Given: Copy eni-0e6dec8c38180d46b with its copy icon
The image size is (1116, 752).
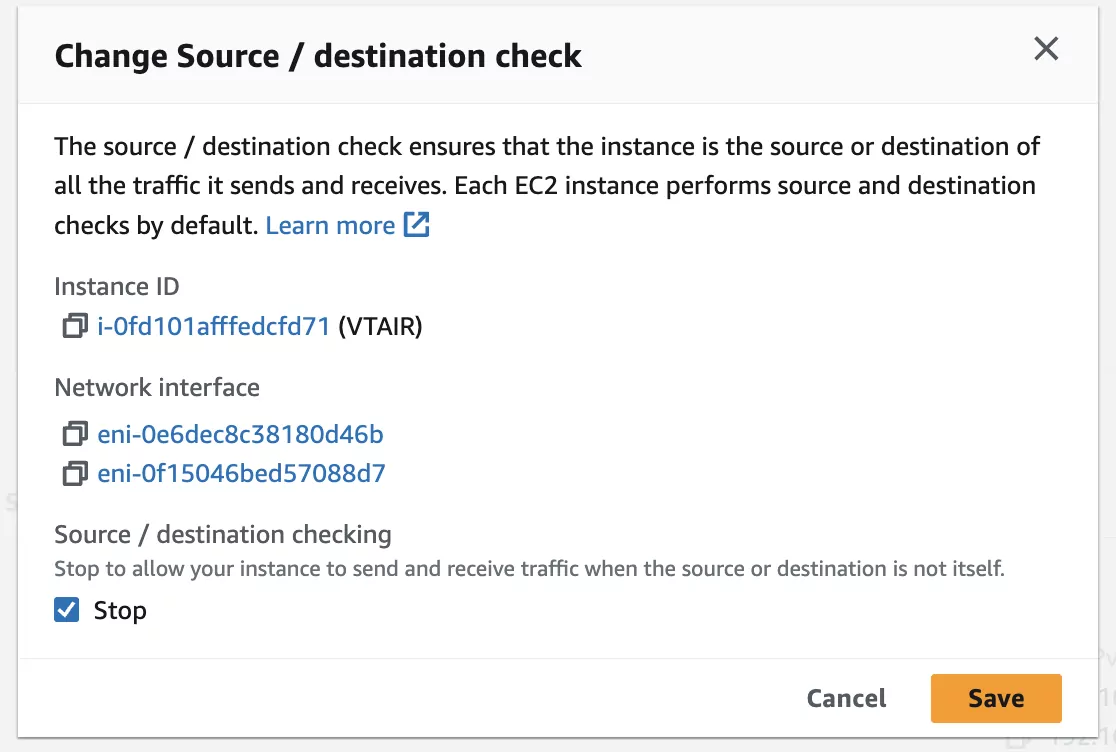Looking at the screenshot, I should pyautogui.click(x=74, y=433).
